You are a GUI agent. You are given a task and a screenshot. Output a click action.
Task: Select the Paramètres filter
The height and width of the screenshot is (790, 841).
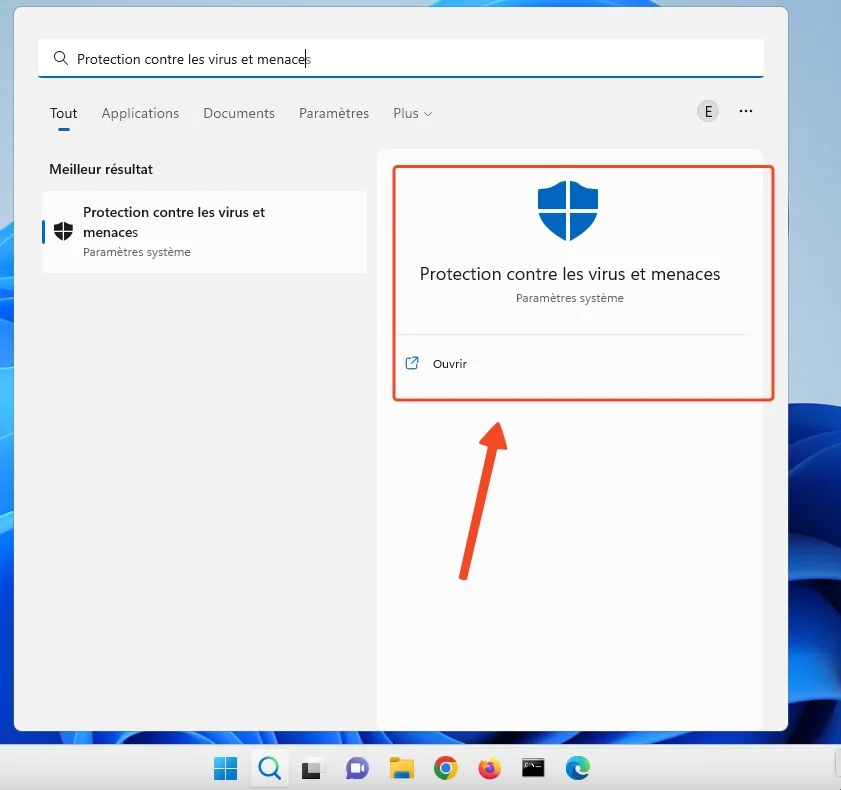pos(334,113)
